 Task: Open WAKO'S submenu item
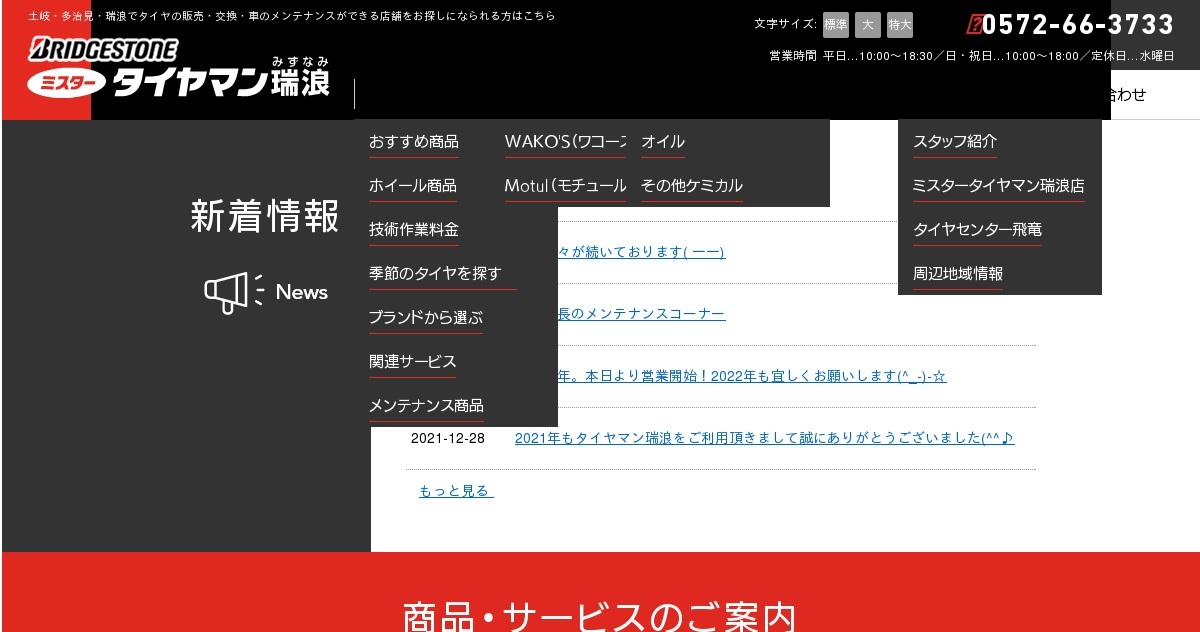click(x=565, y=142)
